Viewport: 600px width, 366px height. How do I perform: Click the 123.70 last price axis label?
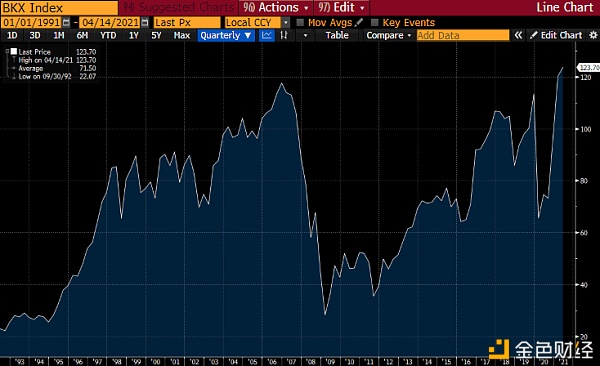pyautogui.click(x=589, y=68)
